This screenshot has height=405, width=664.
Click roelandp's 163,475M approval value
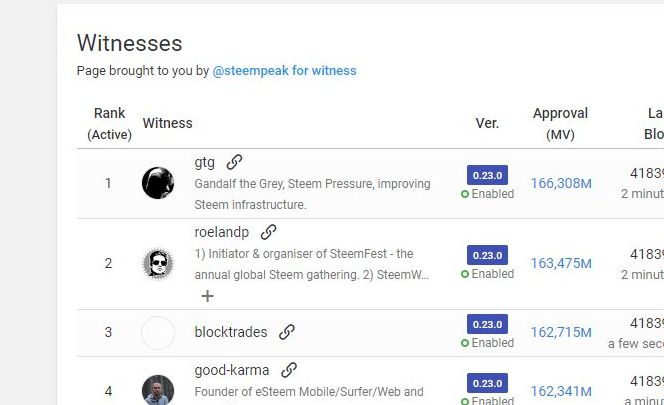(561, 264)
